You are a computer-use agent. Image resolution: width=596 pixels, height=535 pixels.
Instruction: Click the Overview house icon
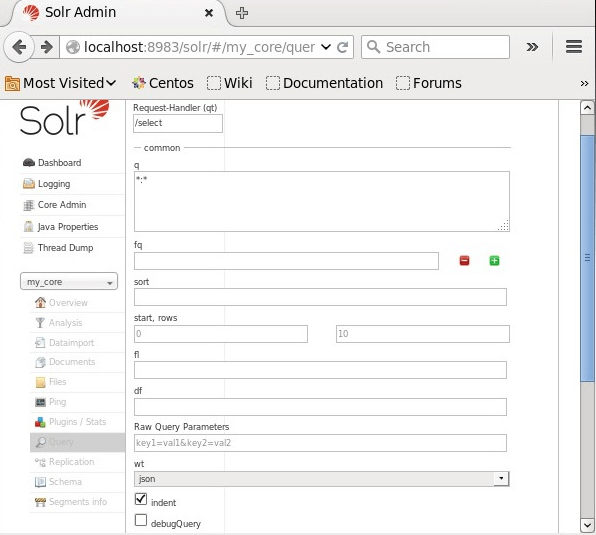(x=40, y=302)
